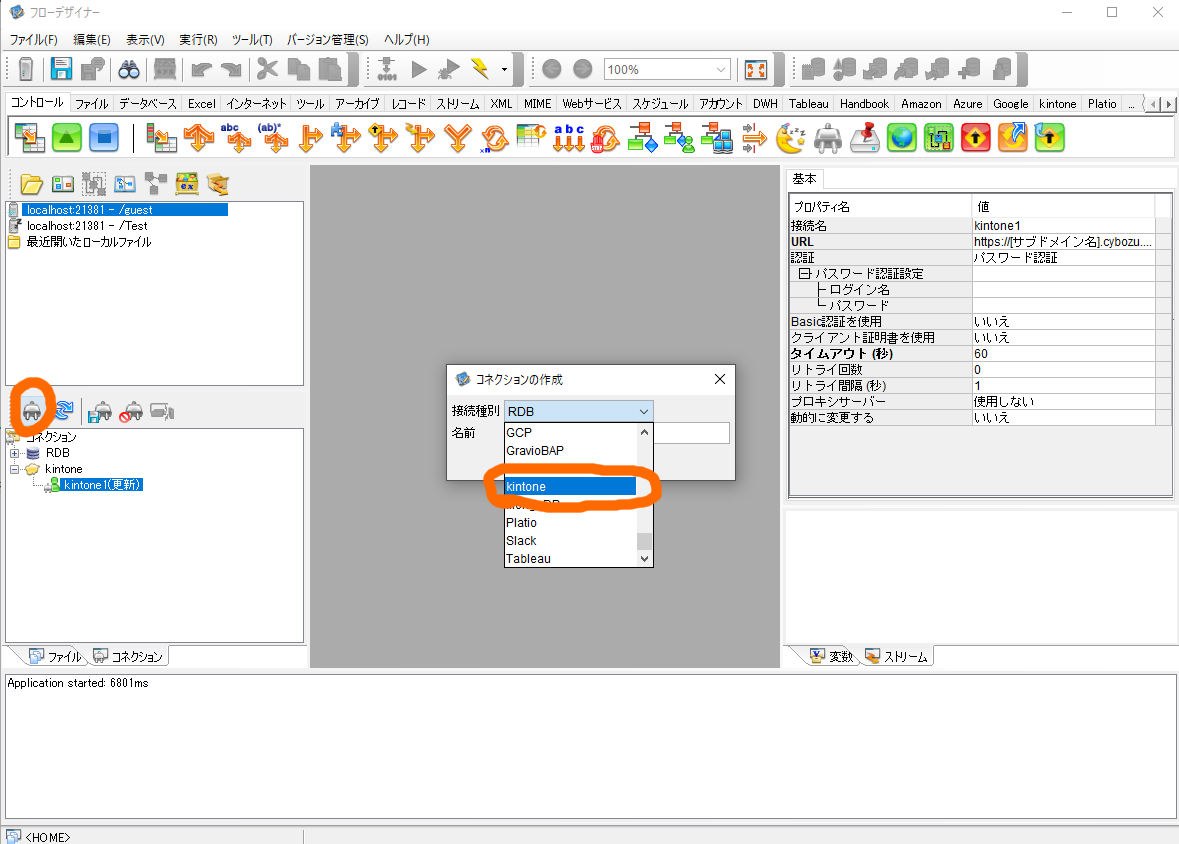Screen dimensions: 1179x844
Task: Close the コネクションの作成 dialog
Action: tap(720, 379)
